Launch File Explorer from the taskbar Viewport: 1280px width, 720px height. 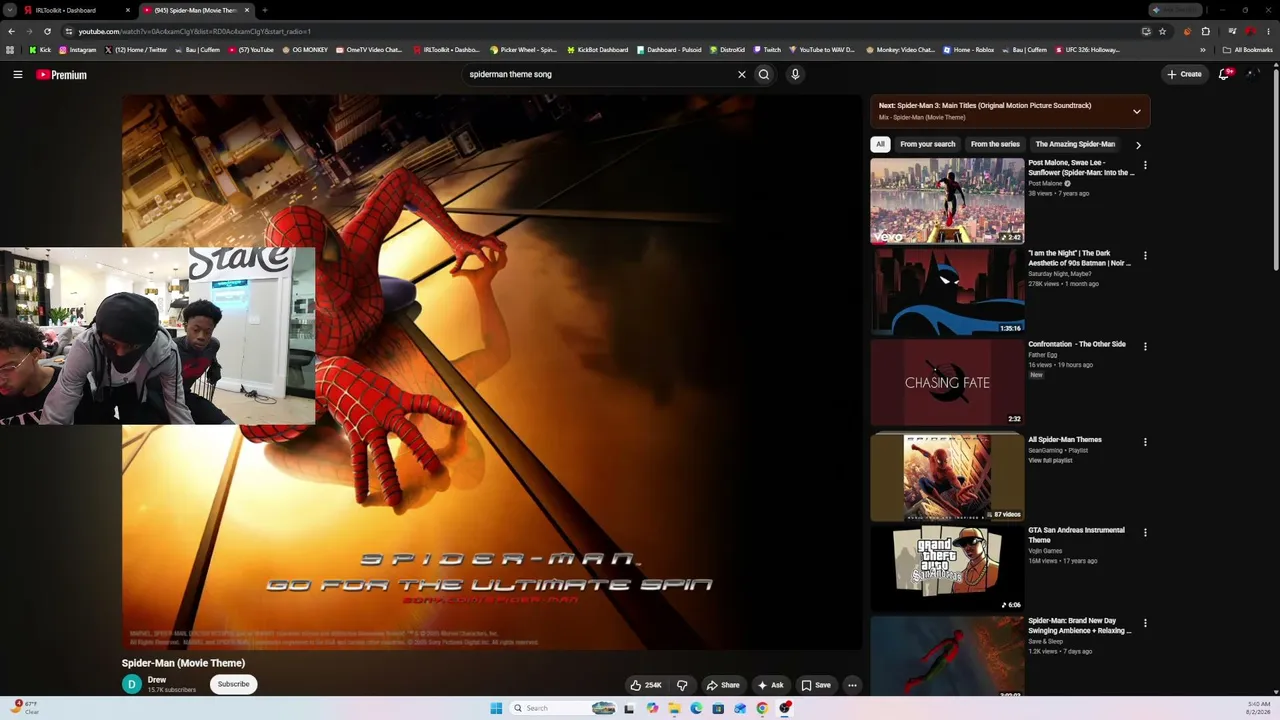coord(674,708)
